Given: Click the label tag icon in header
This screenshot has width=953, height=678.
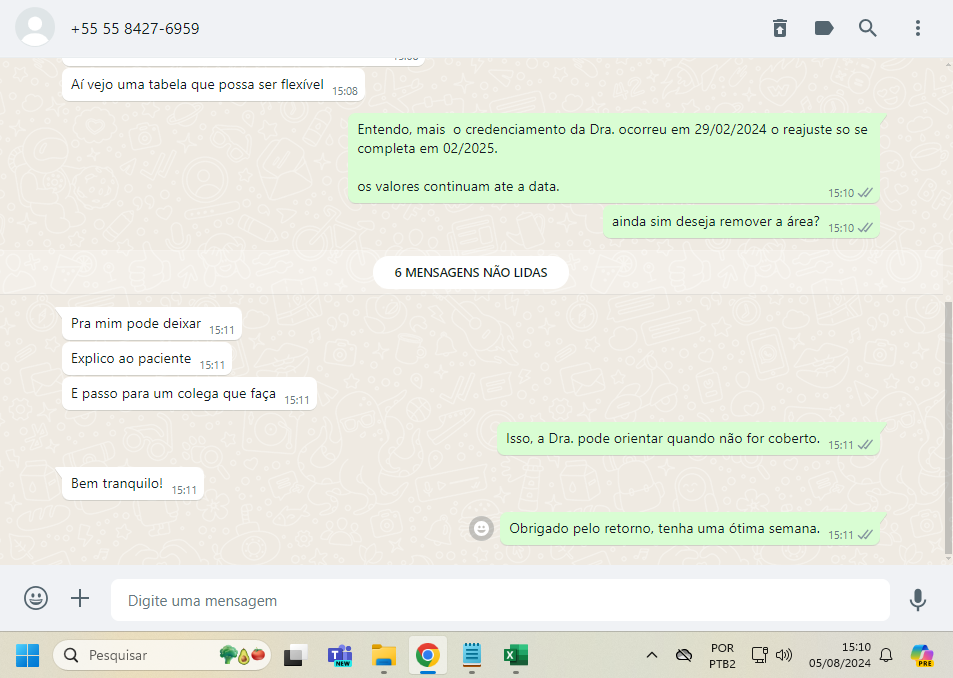Looking at the screenshot, I should 824,28.
